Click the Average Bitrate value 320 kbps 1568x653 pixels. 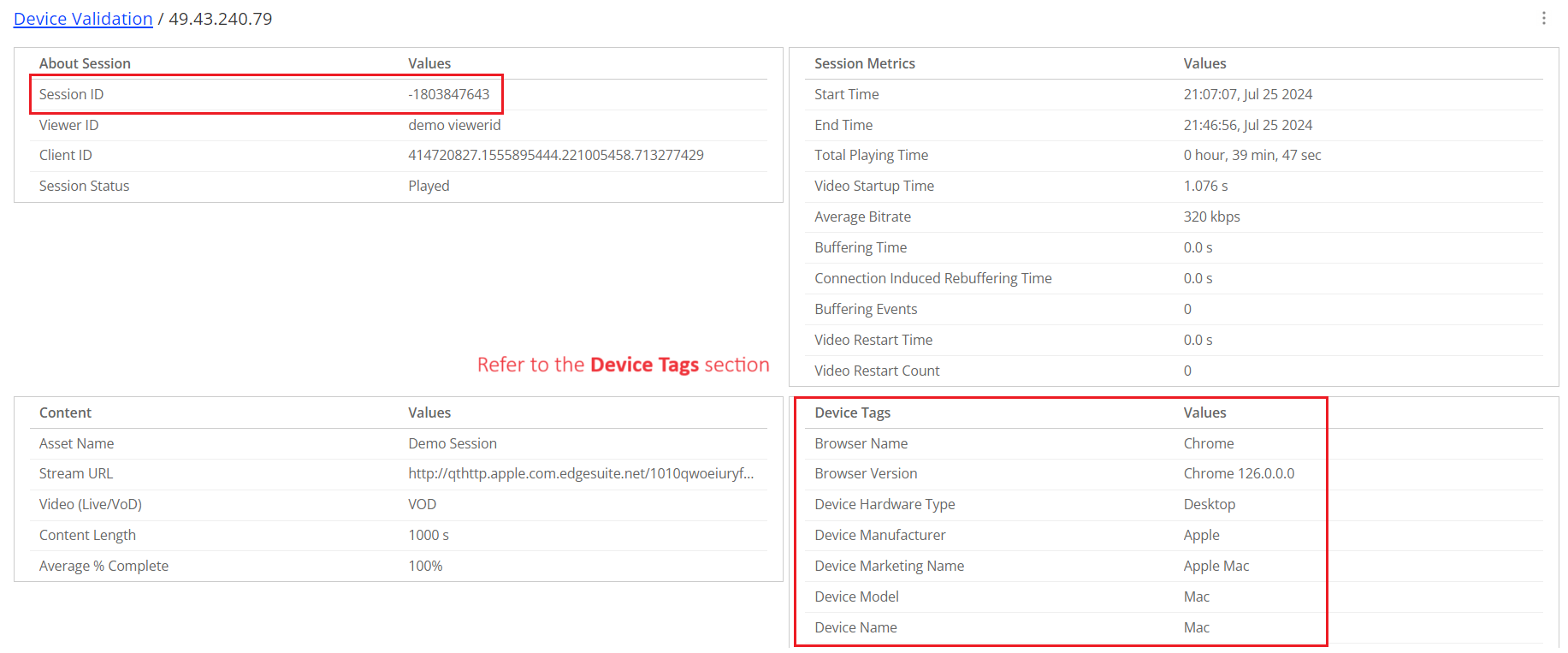[1211, 217]
